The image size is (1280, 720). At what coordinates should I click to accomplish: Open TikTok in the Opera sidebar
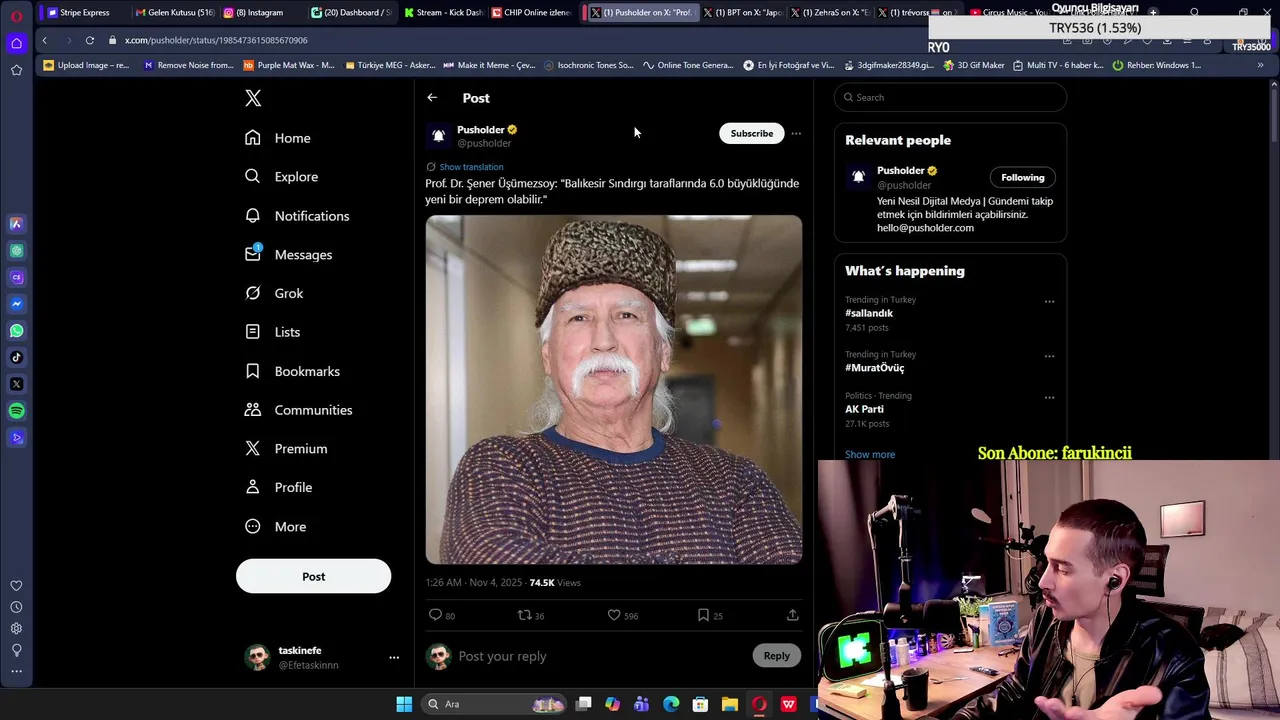click(x=16, y=357)
